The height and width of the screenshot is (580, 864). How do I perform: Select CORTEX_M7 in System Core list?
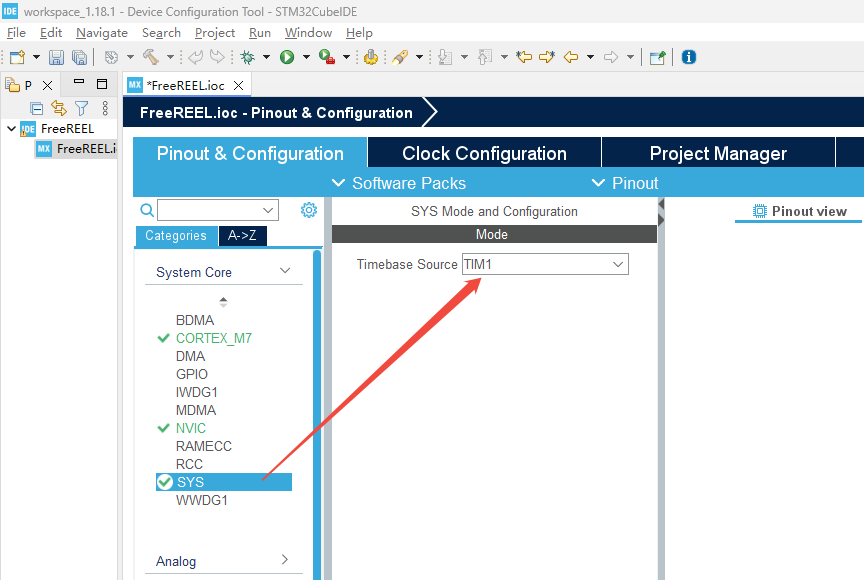214,338
